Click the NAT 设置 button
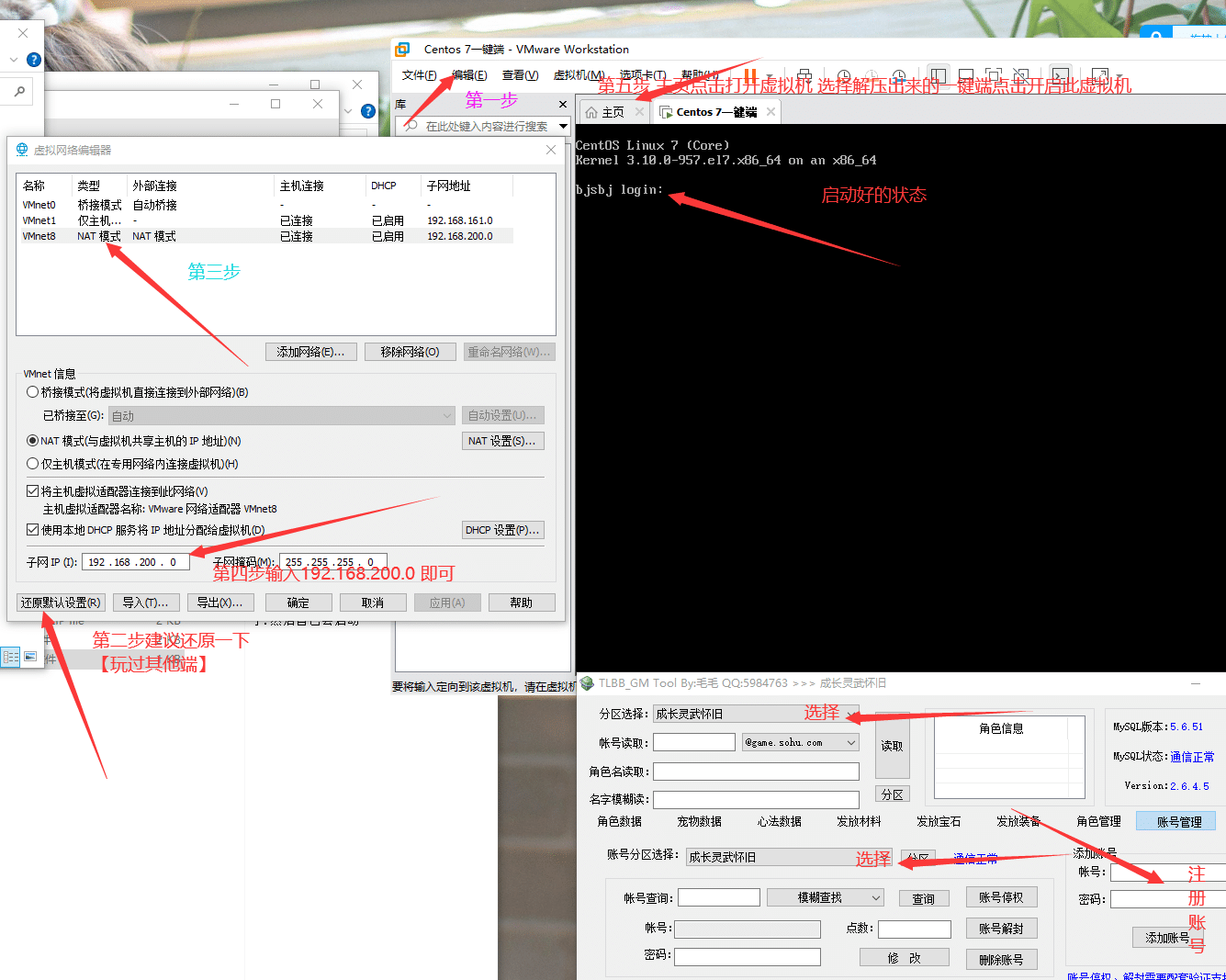This screenshot has width=1226, height=980. click(x=502, y=441)
